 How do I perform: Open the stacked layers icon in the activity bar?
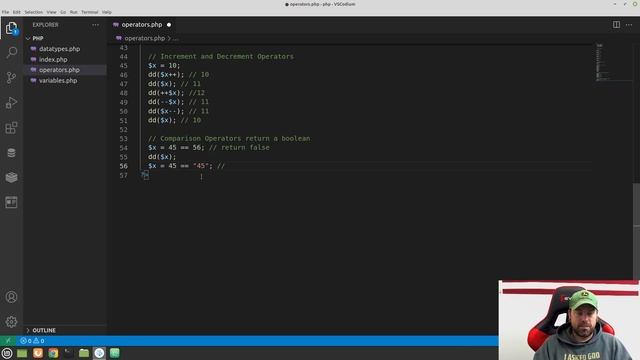pos(11,177)
